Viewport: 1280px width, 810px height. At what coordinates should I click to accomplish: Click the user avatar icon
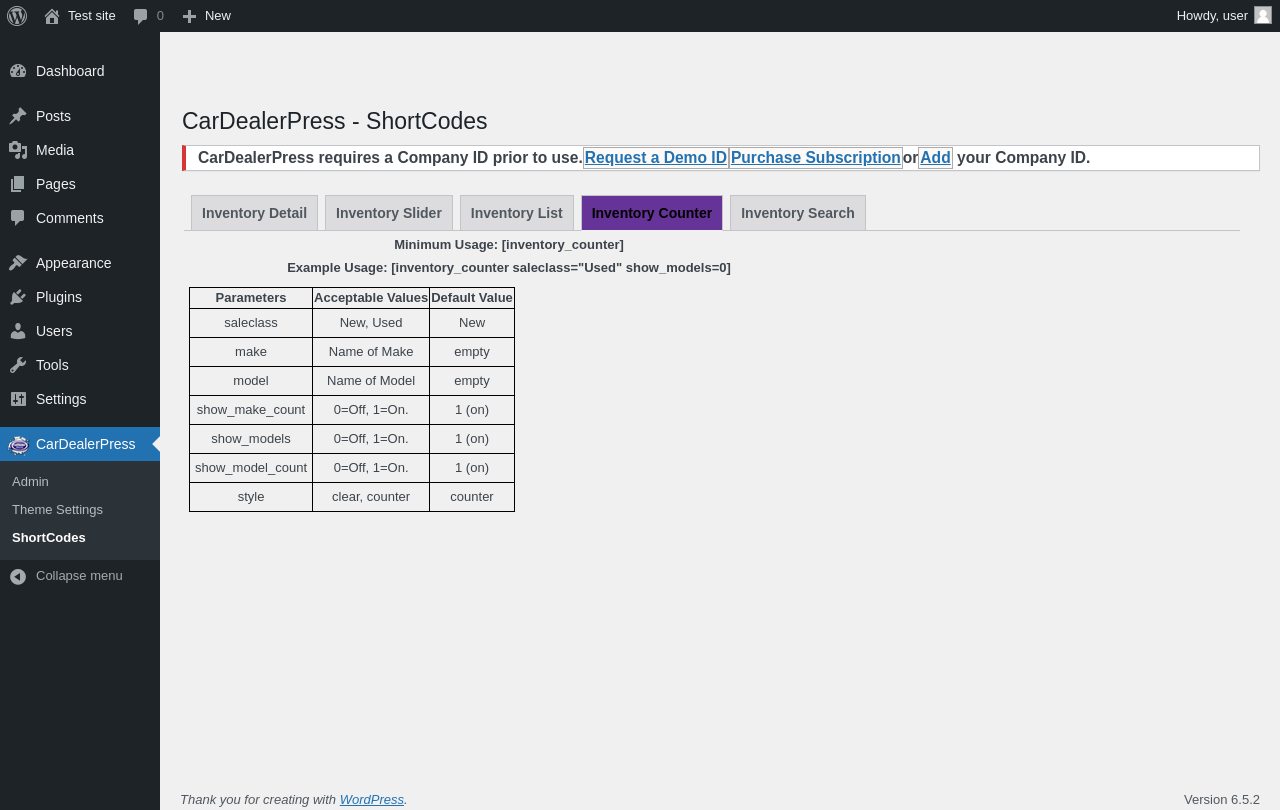click(x=1263, y=15)
